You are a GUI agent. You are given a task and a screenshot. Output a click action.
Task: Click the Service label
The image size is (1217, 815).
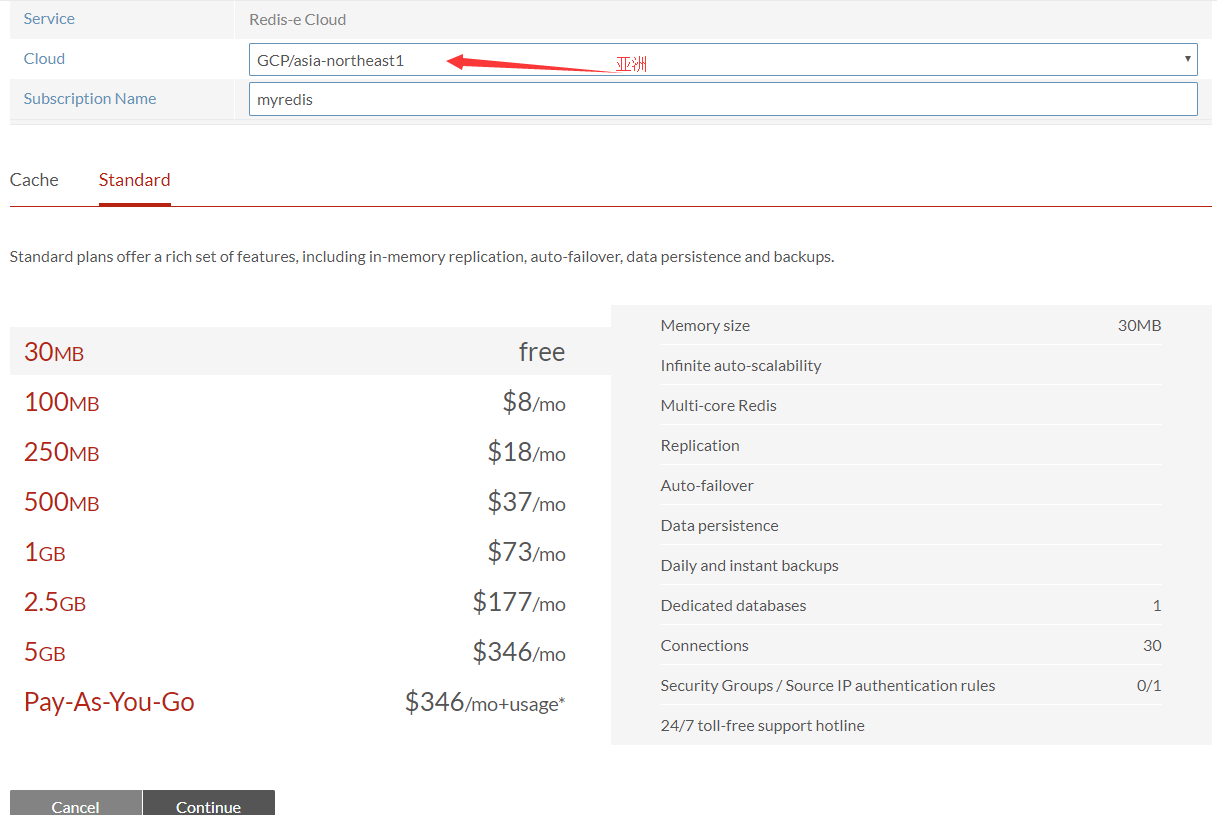(49, 19)
